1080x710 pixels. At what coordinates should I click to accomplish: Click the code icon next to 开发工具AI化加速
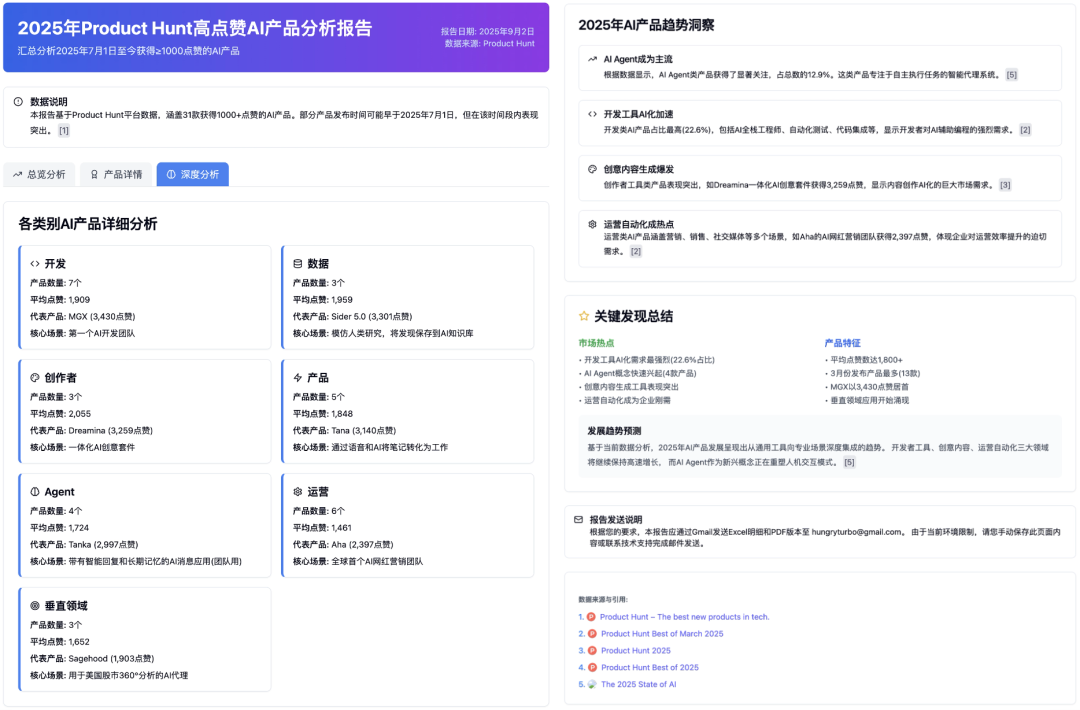592,114
